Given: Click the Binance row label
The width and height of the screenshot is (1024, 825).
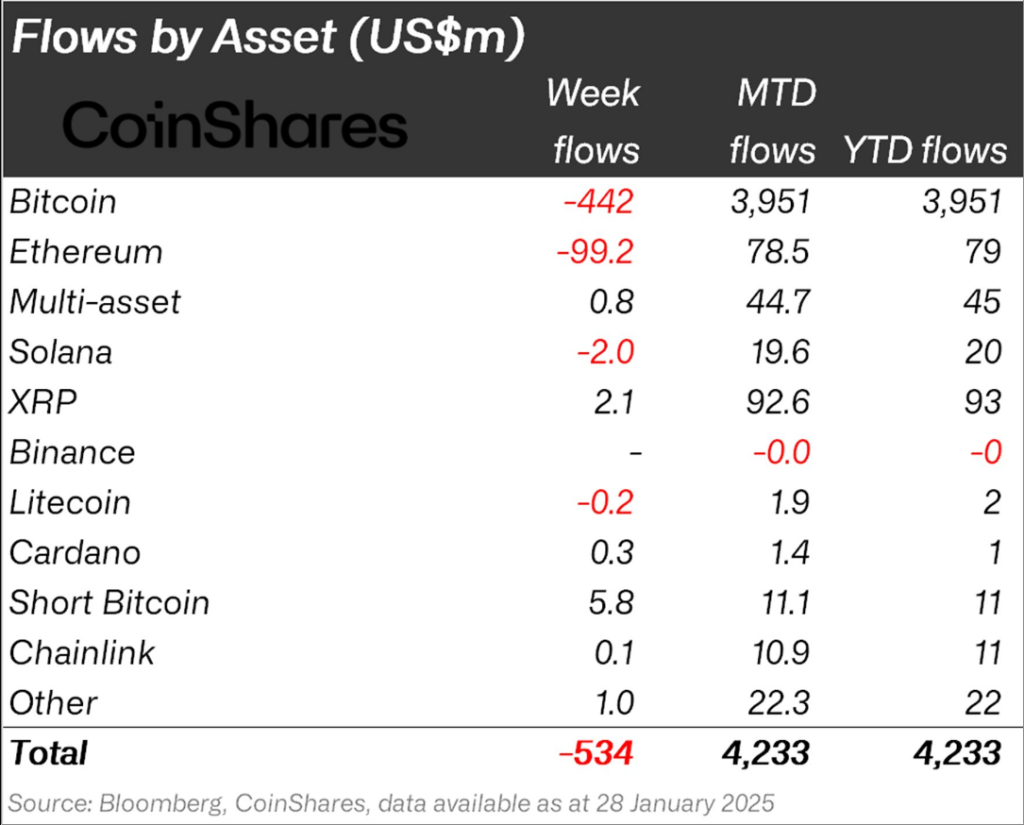Looking at the screenshot, I should coord(72,452).
